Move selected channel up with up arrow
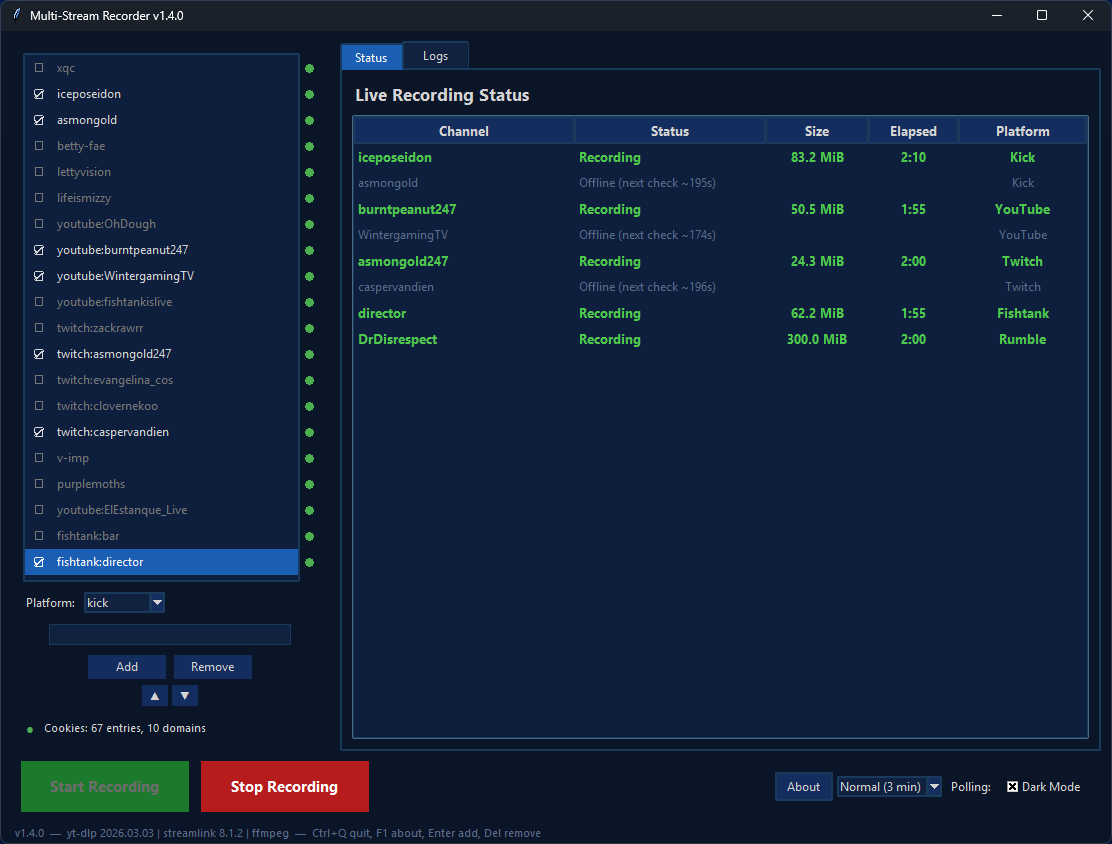Image resolution: width=1112 pixels, height=844 pixels. pyautogui.click(x=155, y=696)
